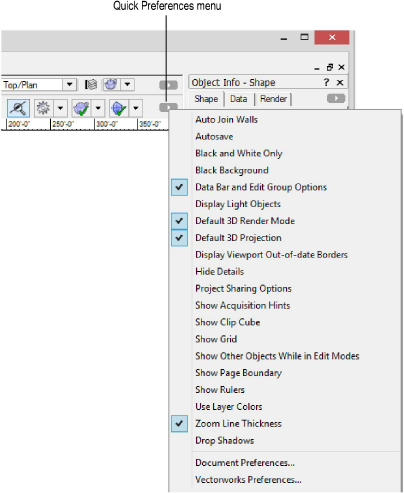Viewport: 404px width, 493px height.
Task: Open dropdown beside teapot check icon
Action: (x=98, y=108)
